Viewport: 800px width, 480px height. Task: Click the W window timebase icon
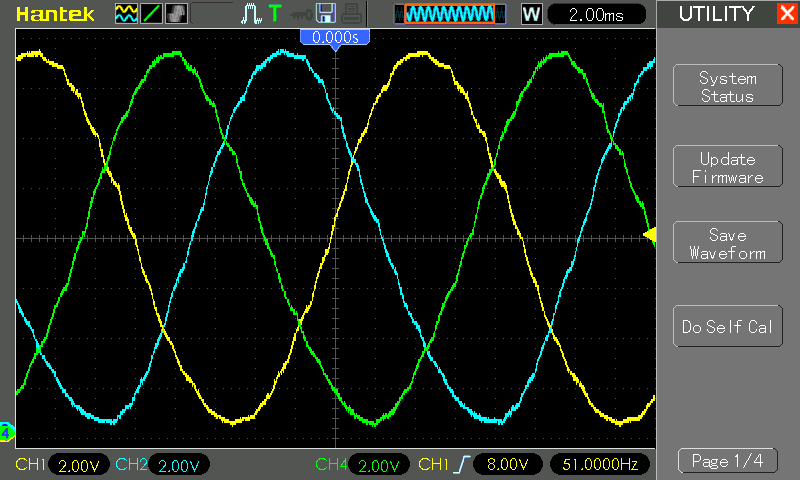pos(531,14)
